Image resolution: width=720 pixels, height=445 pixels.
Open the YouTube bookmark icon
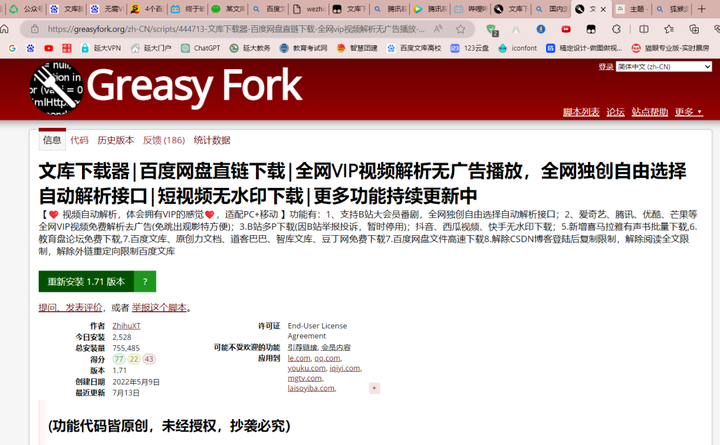[x=49, y=48]
